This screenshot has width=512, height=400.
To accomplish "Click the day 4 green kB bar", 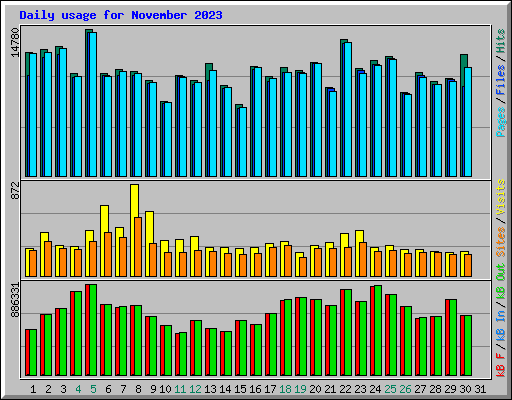I will click(x=78, y=333).
